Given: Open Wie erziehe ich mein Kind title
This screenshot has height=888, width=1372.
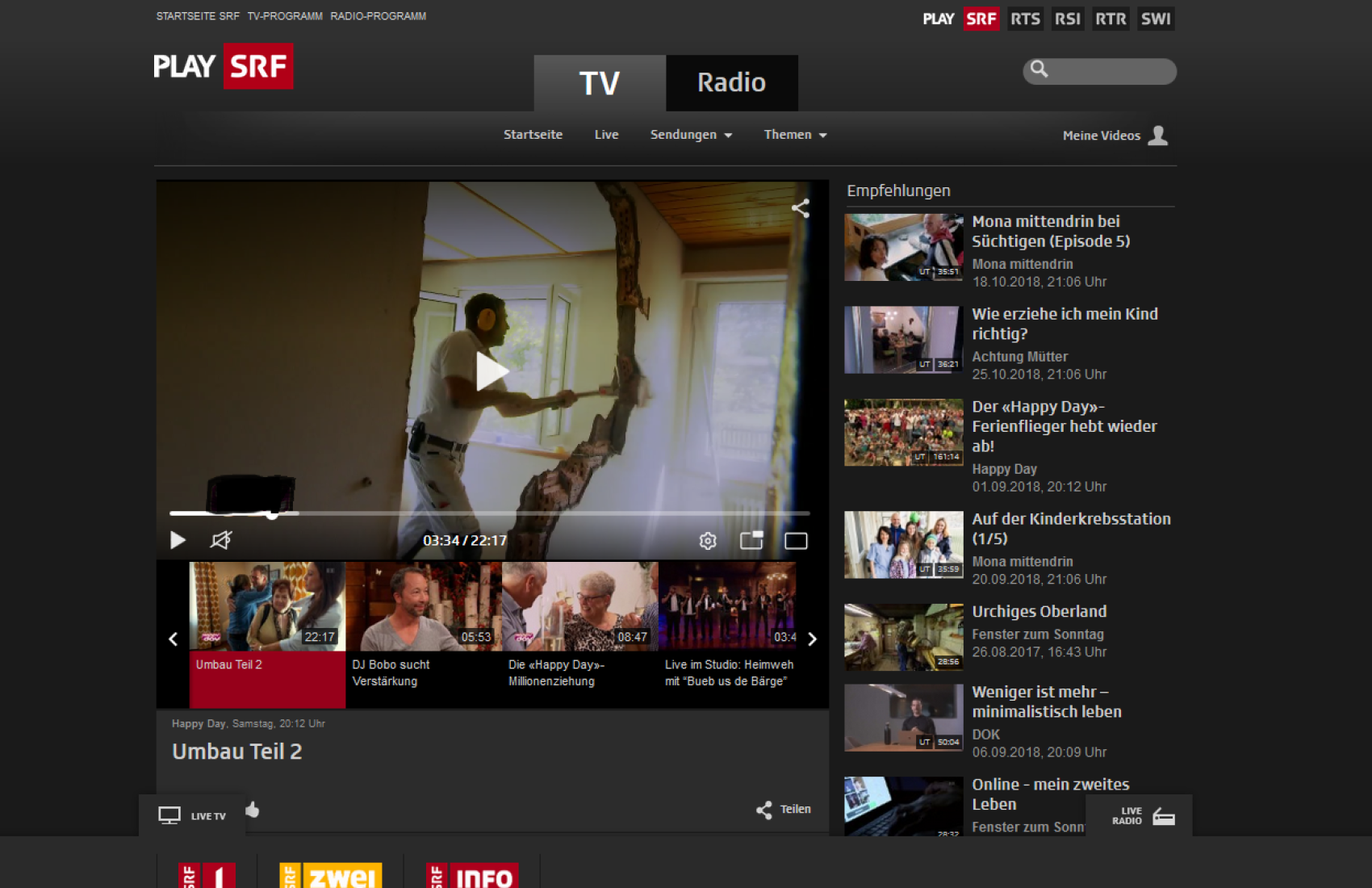Looking at the screenshot, I should coord(1065,324).
